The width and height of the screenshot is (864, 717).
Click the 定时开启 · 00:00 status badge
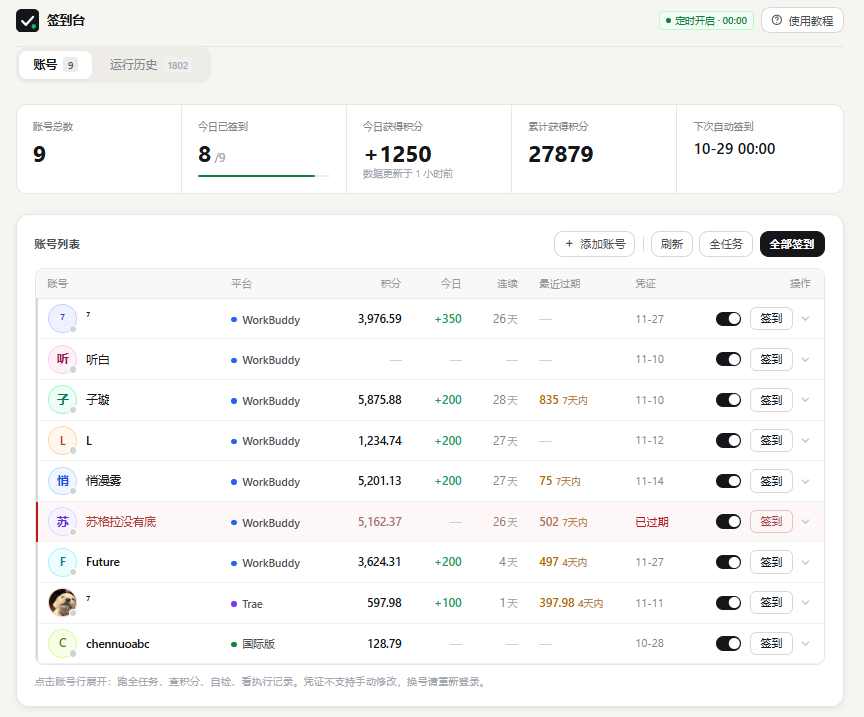tap(706, 21)
